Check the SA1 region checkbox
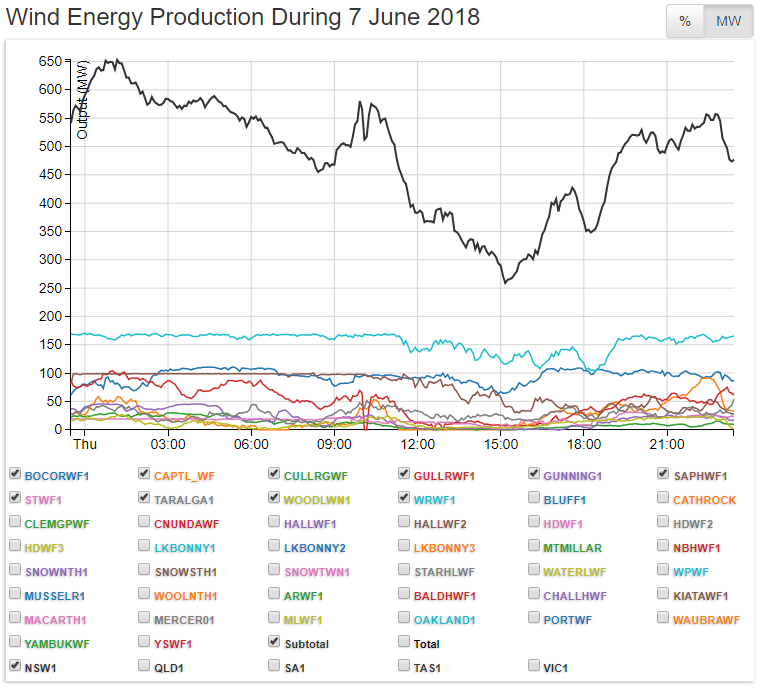 point(275,665)
